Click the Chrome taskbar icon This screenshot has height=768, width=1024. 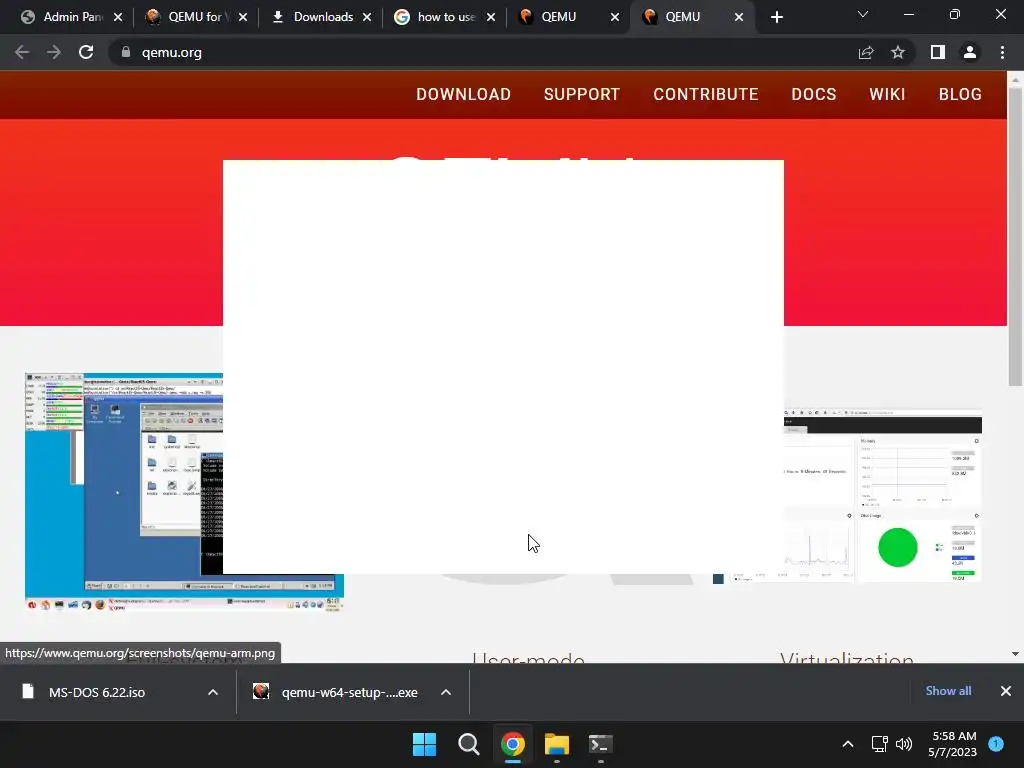tap(513, 744)
